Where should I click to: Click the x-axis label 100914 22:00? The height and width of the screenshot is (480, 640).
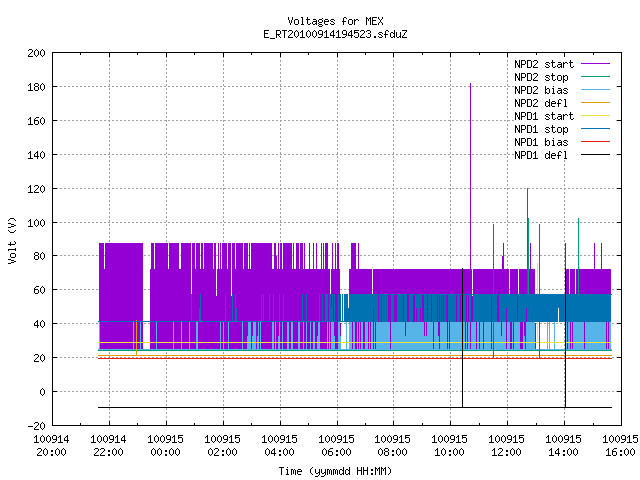(x=109, y=446)
